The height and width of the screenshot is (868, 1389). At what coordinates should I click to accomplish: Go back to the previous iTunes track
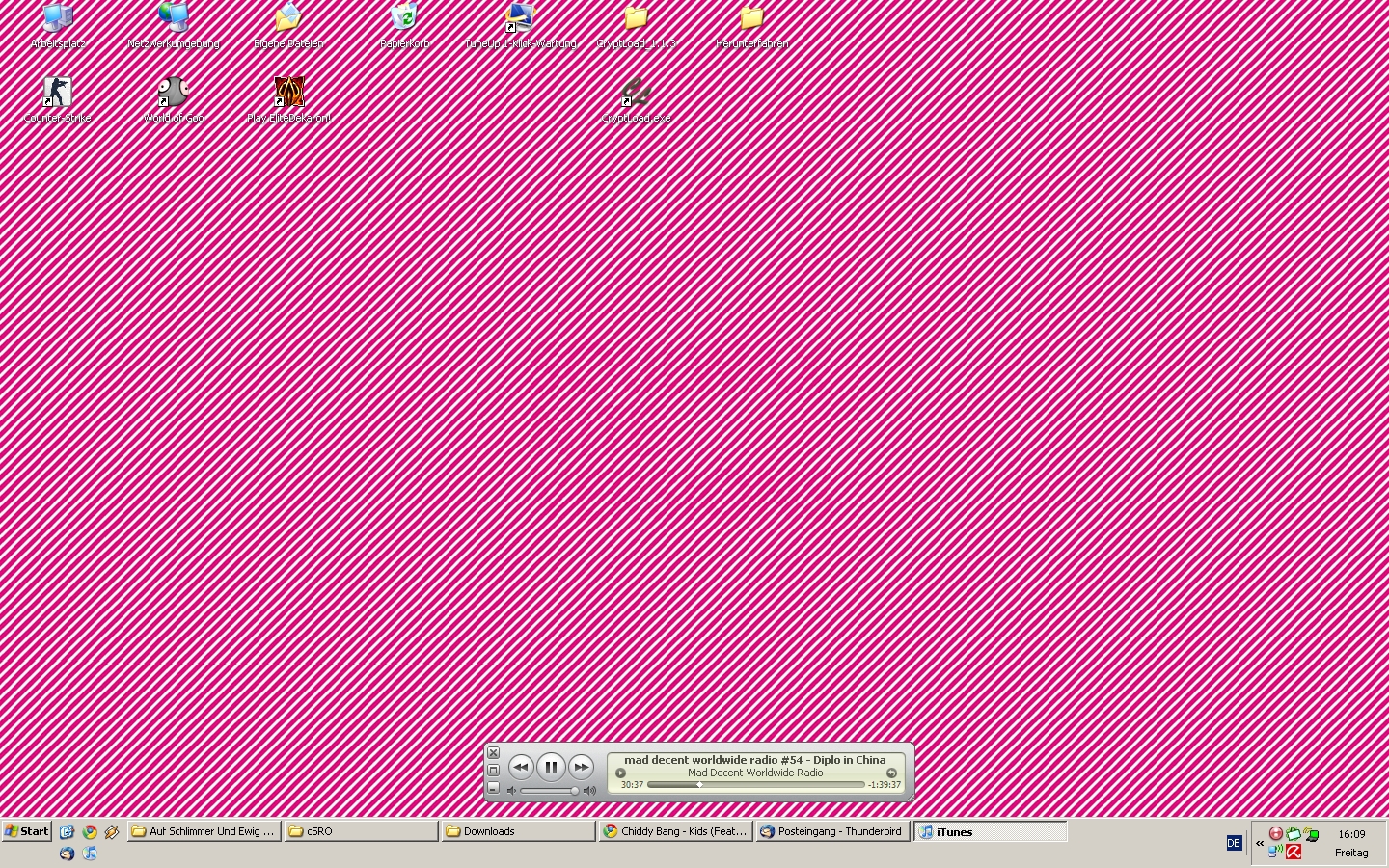pos(521,767)
